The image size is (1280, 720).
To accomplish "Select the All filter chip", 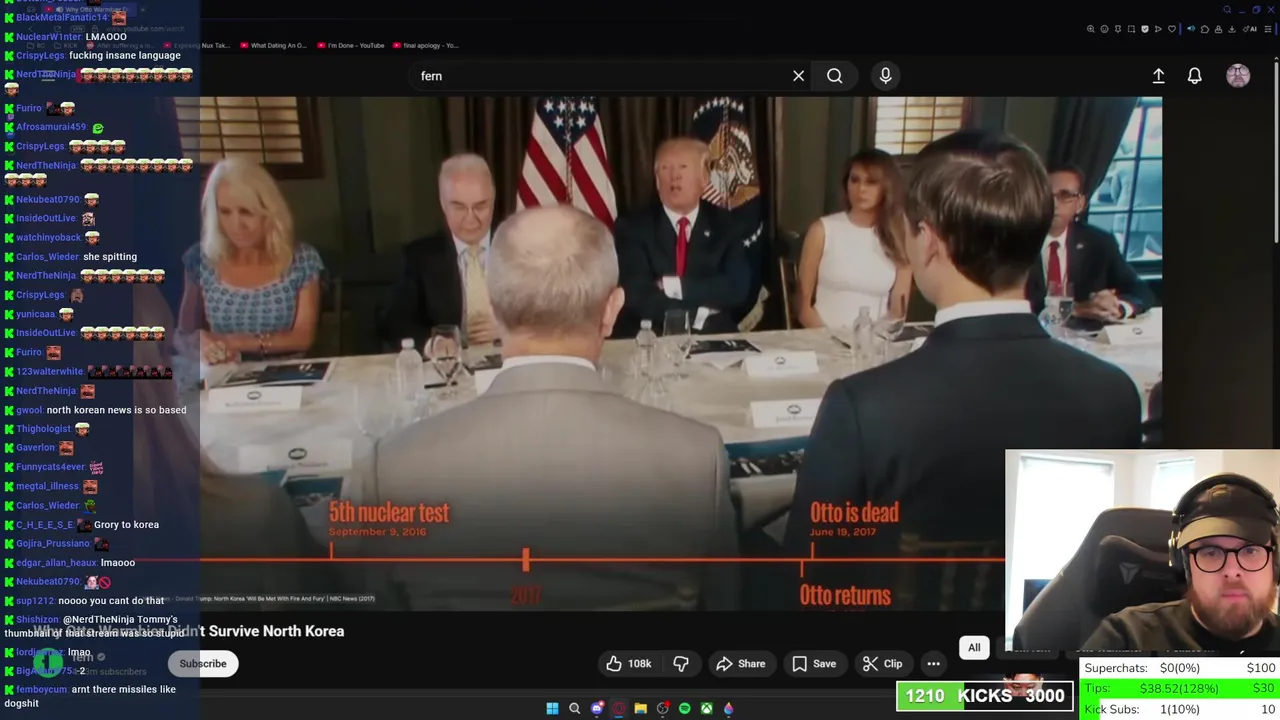I will tap(974, 648).
